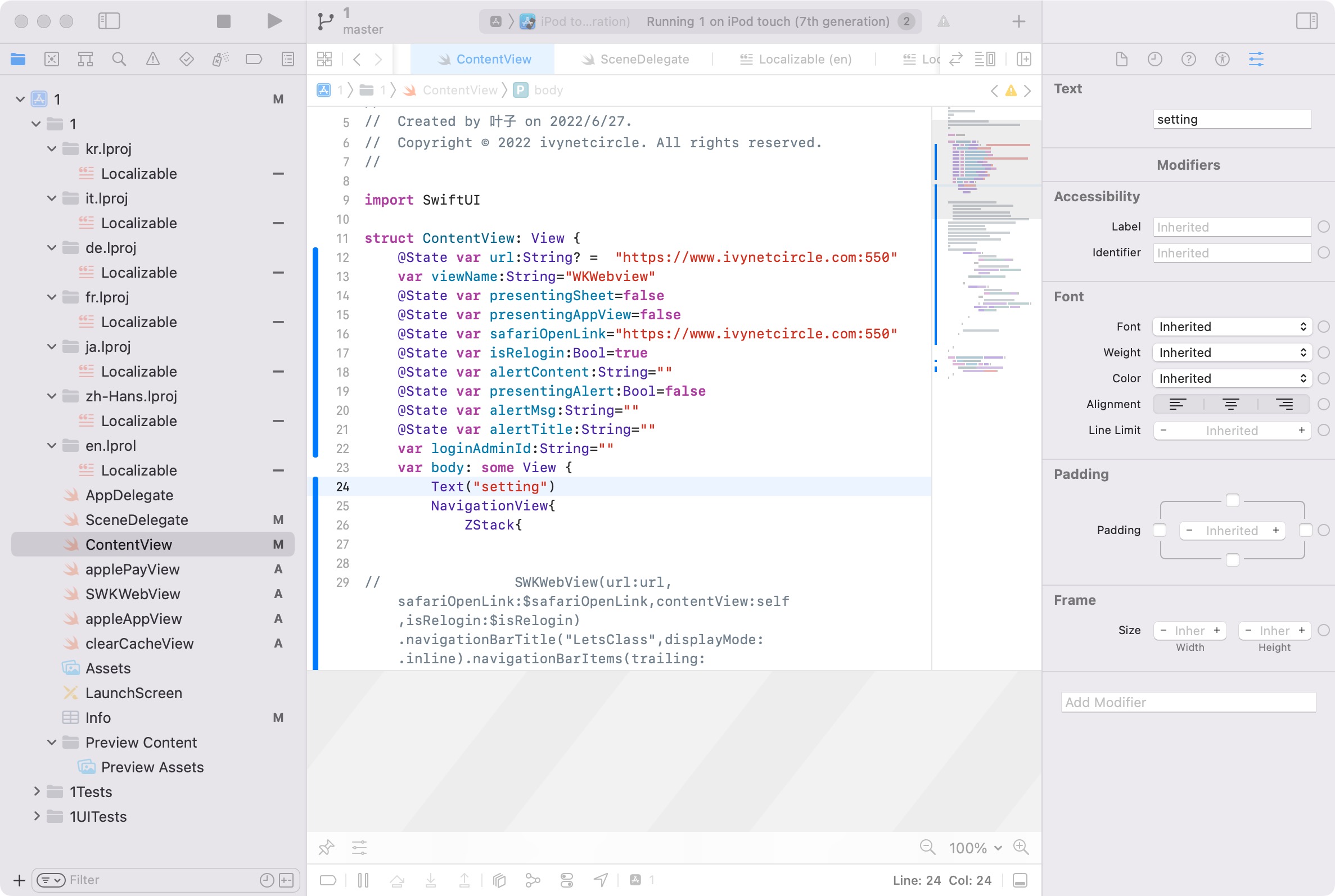Open the SWKWebView file

click(133, 594)
